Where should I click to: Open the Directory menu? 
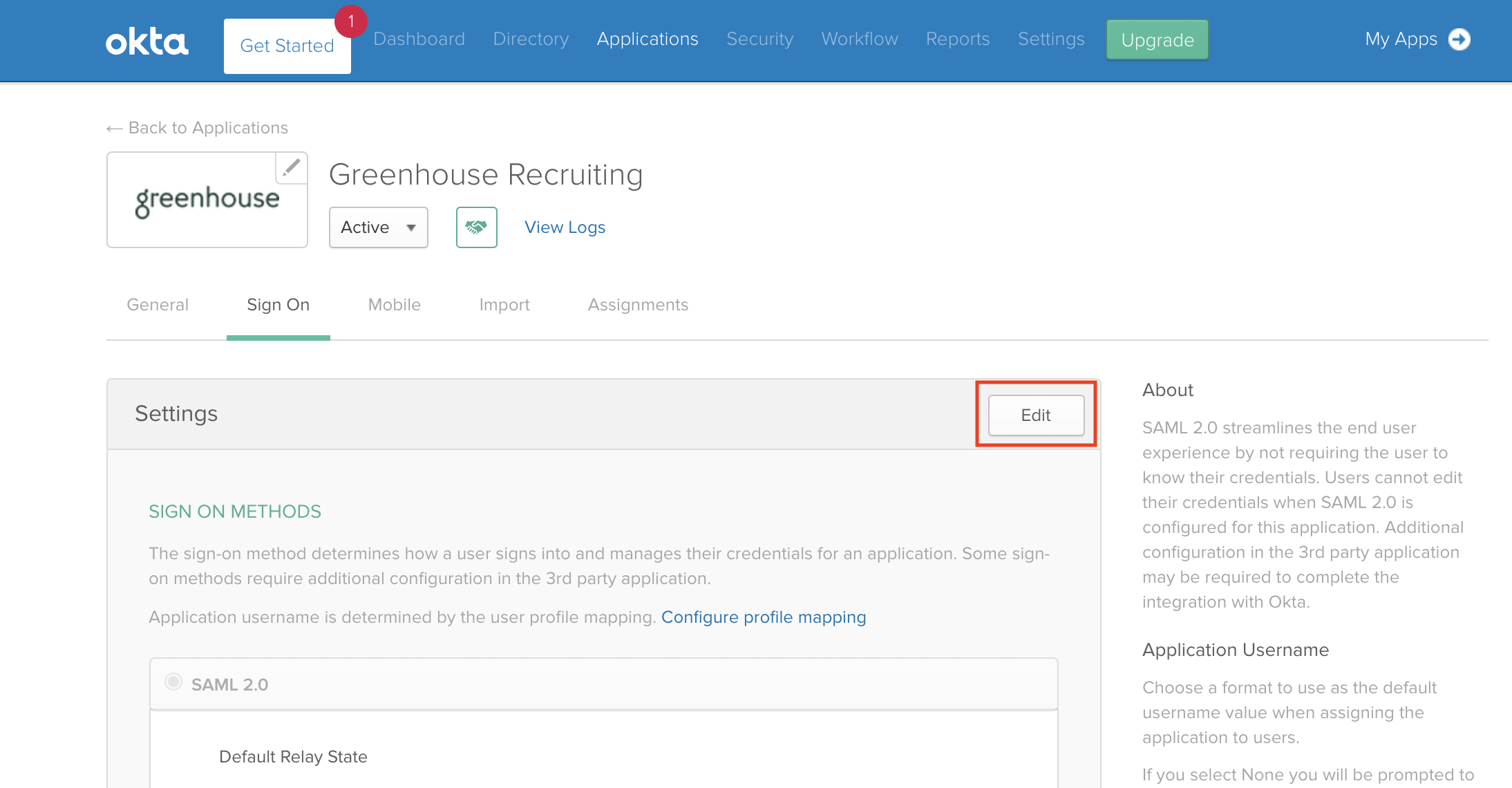pyautogui.click(x=531, y=39)
